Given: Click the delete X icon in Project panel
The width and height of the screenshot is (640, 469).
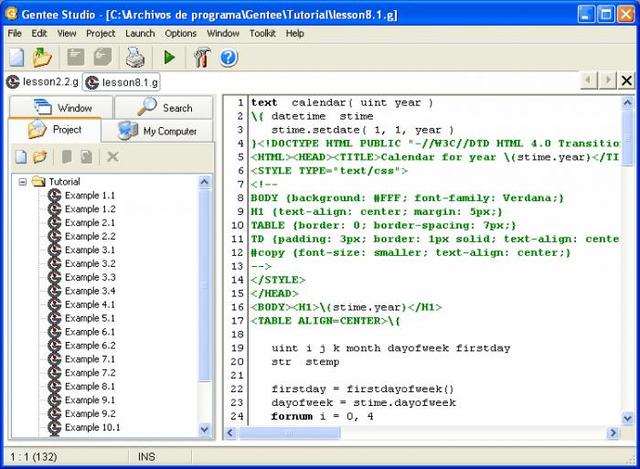Looking at the screenshot, I should (x=113, y=157).
